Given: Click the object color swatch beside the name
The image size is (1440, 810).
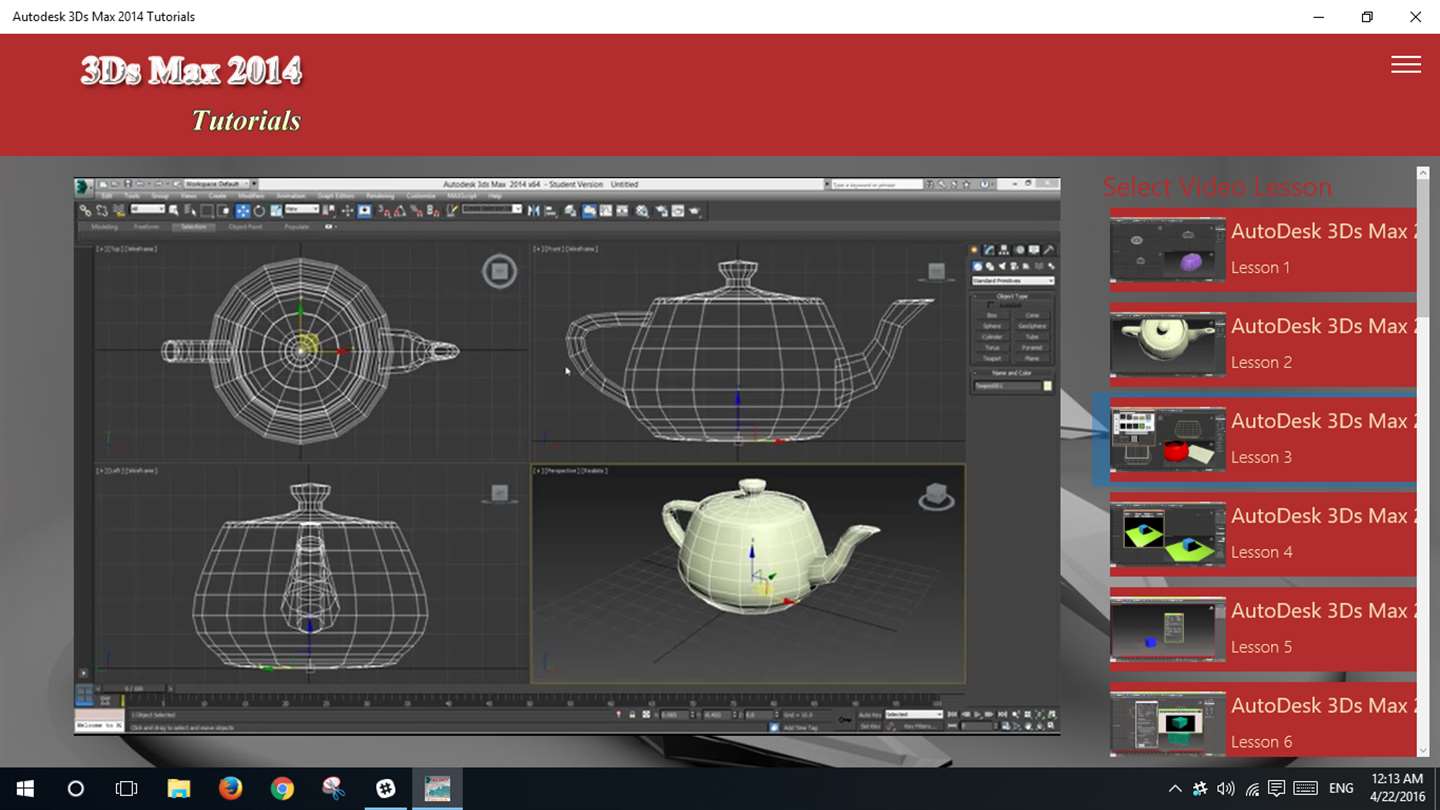Looking at the screenshot, I should 1048,386.
